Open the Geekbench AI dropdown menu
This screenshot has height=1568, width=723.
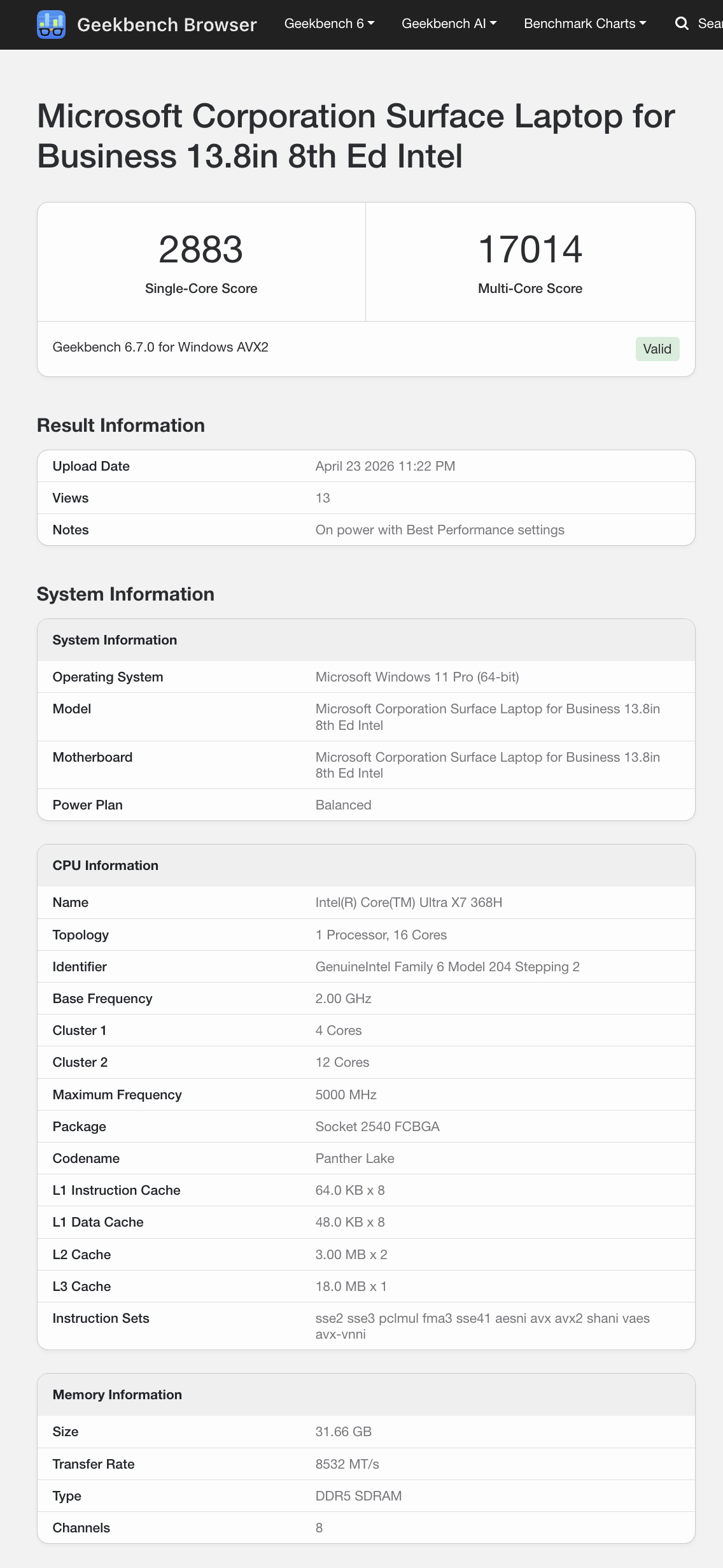coord(449,24)
